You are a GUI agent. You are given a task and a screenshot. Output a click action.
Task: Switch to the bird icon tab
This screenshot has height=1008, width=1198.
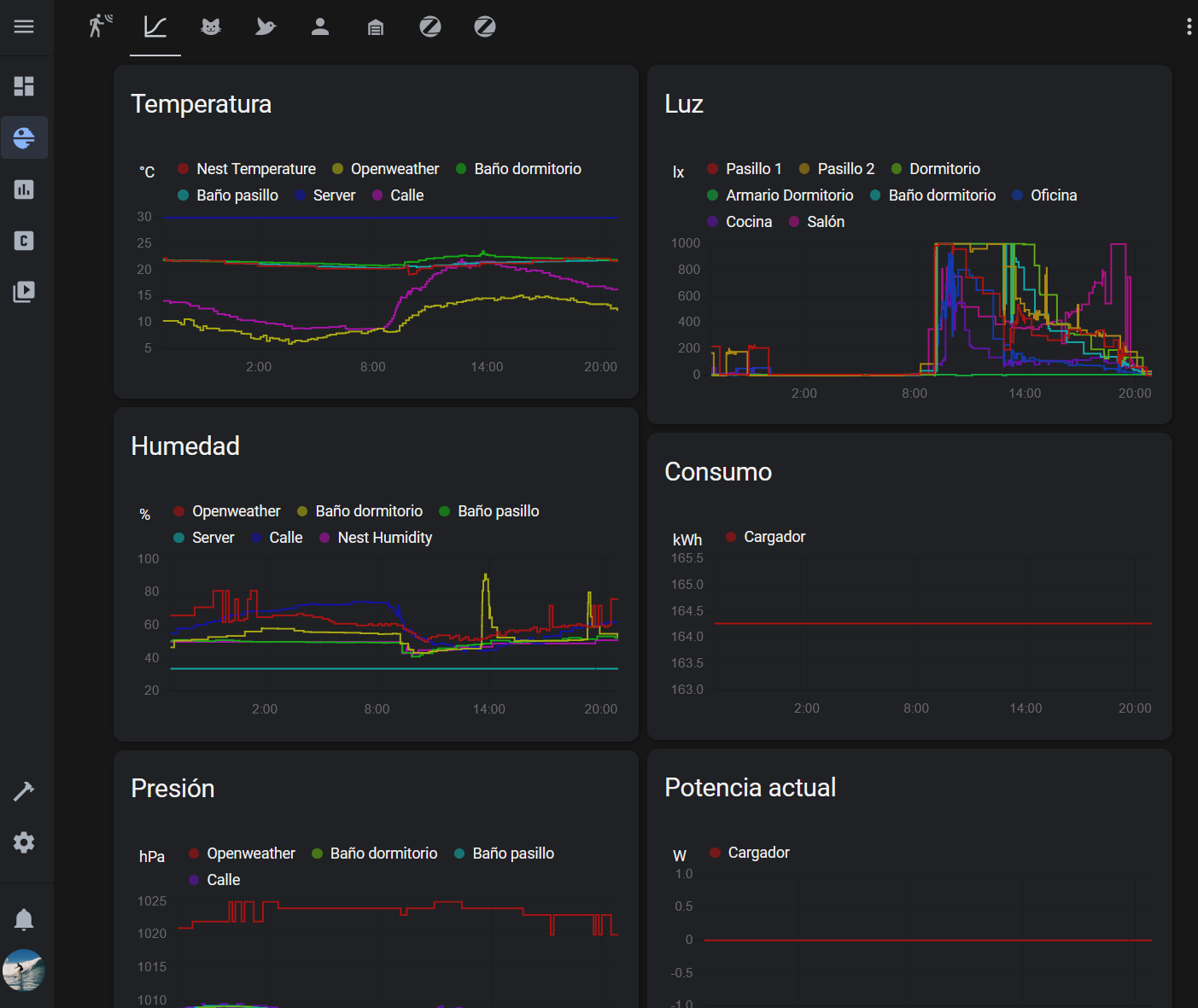point(266,26)
